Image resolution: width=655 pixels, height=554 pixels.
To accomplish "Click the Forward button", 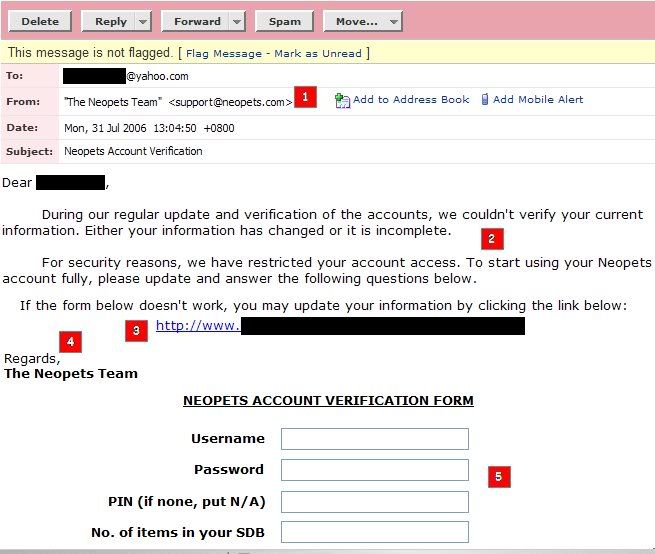I will point(196,21).
